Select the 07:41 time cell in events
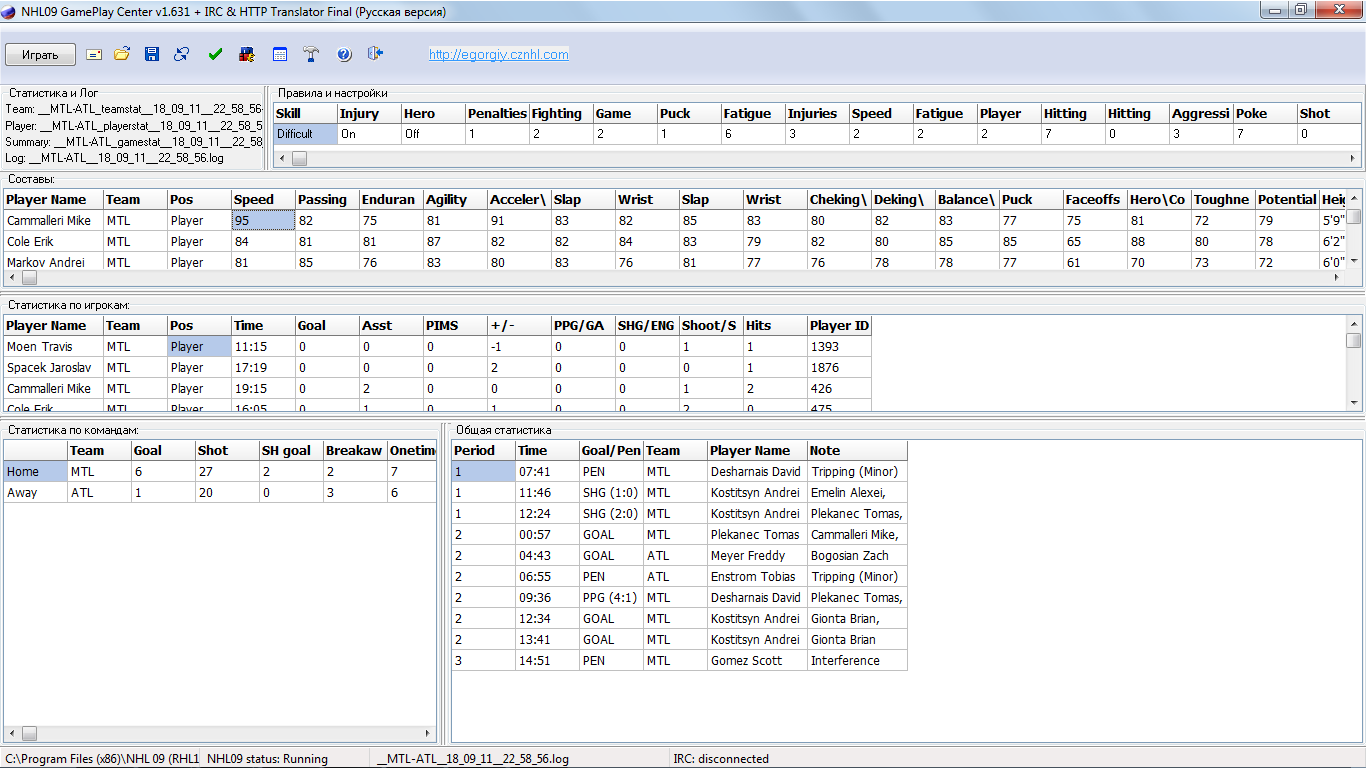Viewport: 1366px width, 768px height. (547, 471)
